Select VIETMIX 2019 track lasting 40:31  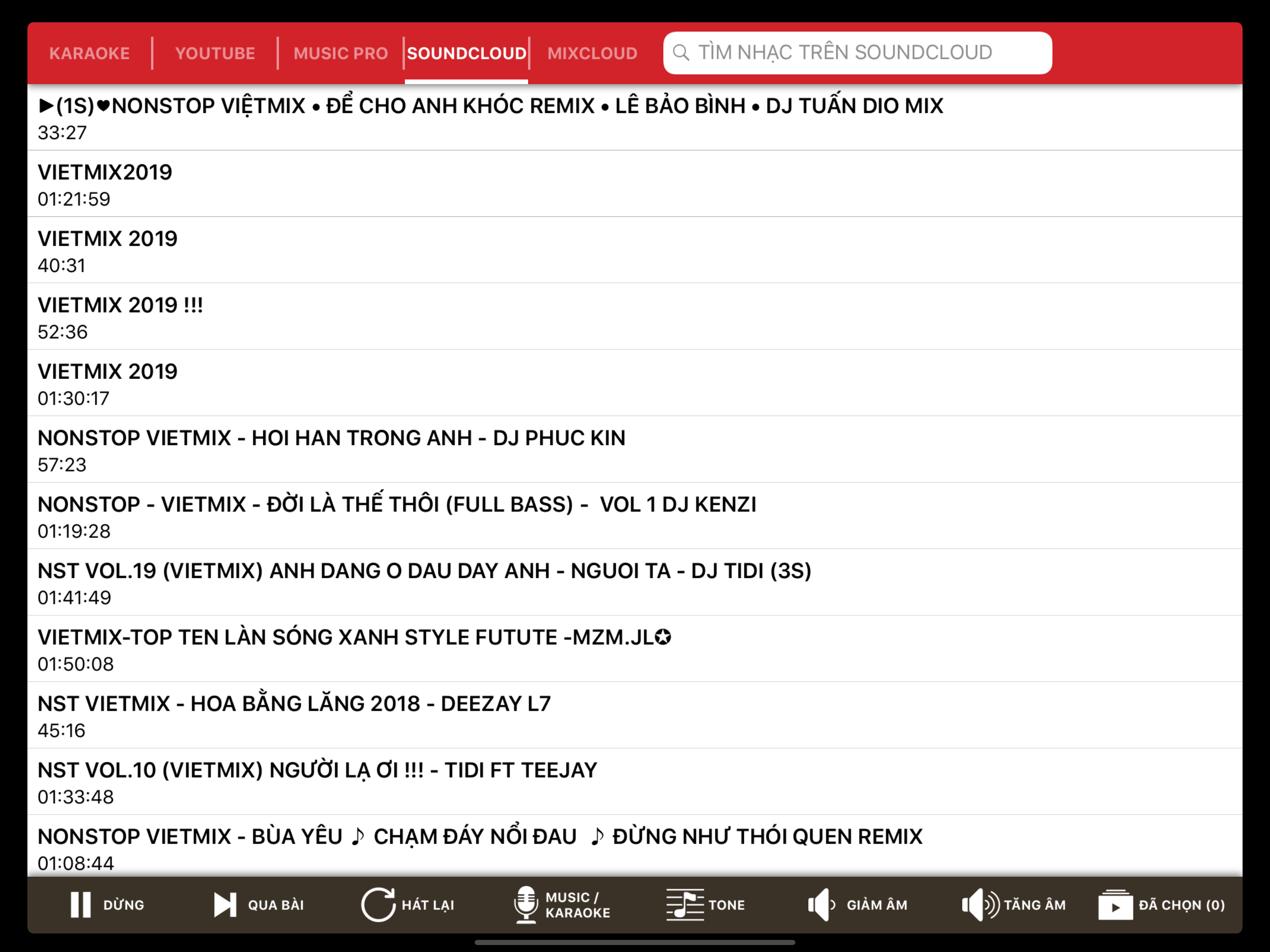point(635,251)
